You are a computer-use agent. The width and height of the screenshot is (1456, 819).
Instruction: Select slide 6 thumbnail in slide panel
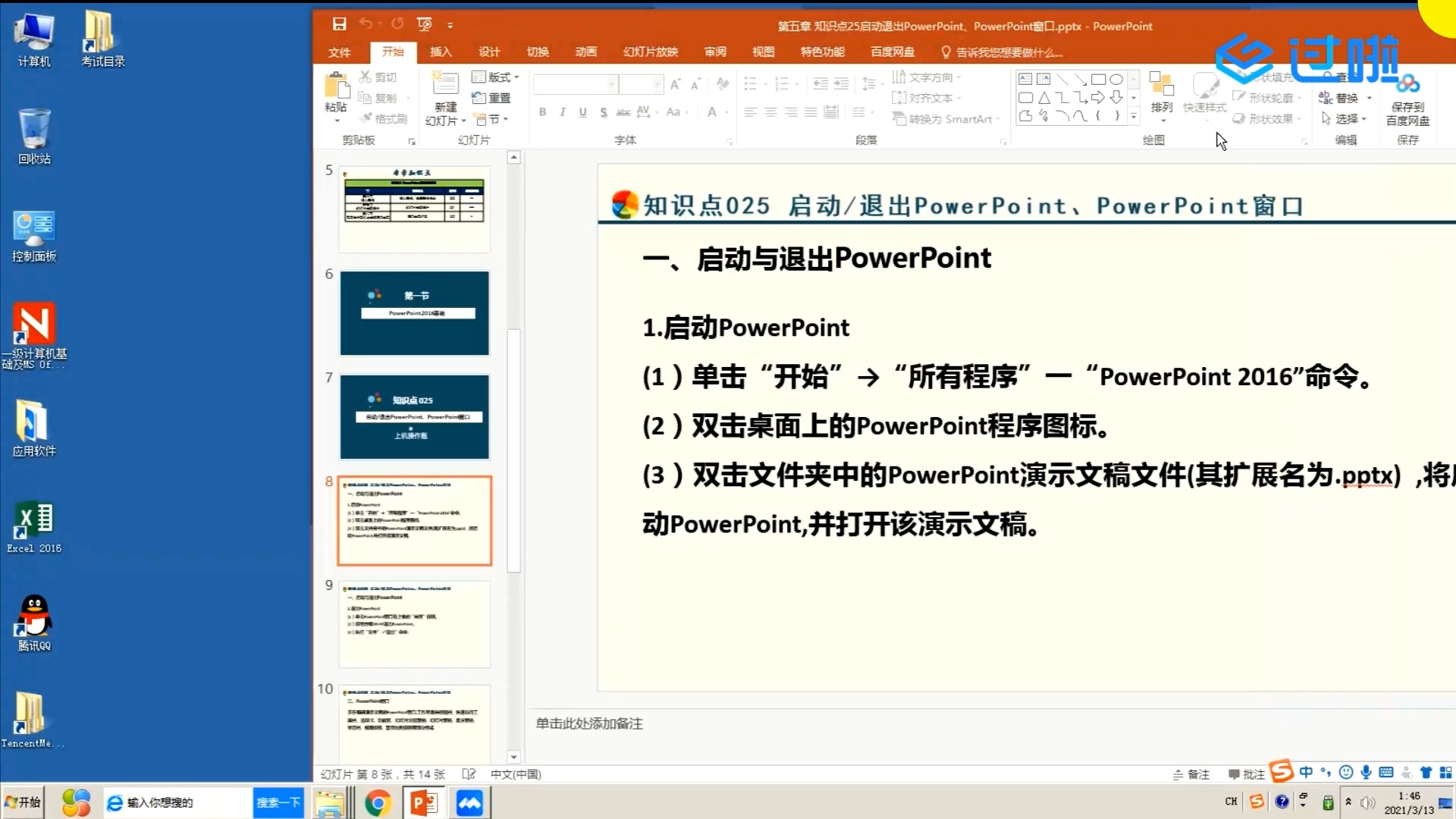tap(414, 313)
